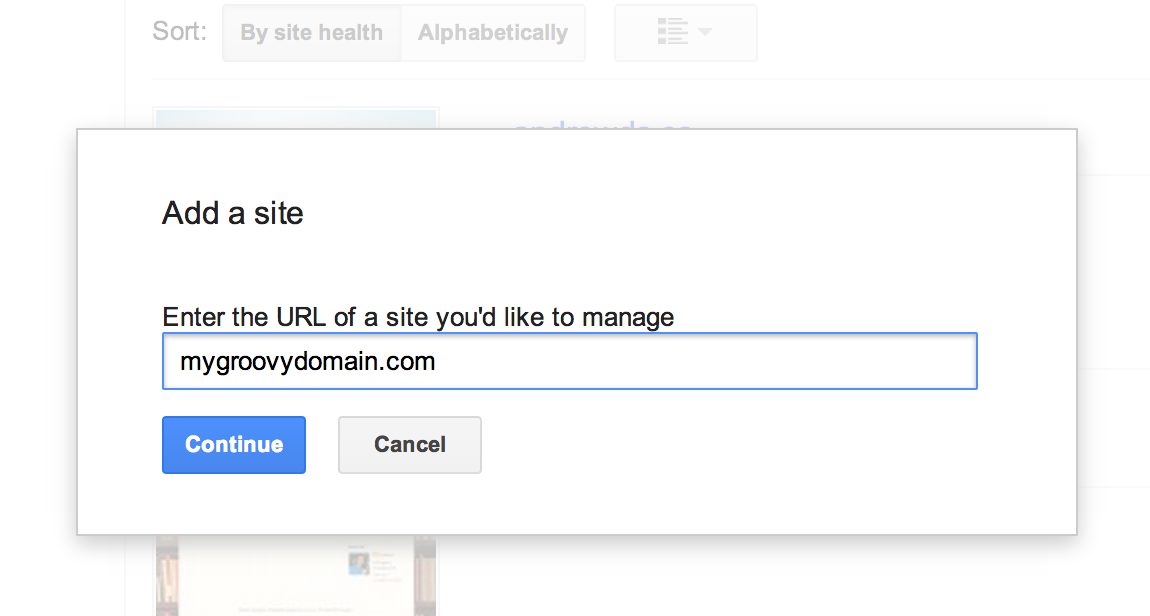Sort sites by site health
This screenshot has width=1150, height=616.
pos(312,33)
